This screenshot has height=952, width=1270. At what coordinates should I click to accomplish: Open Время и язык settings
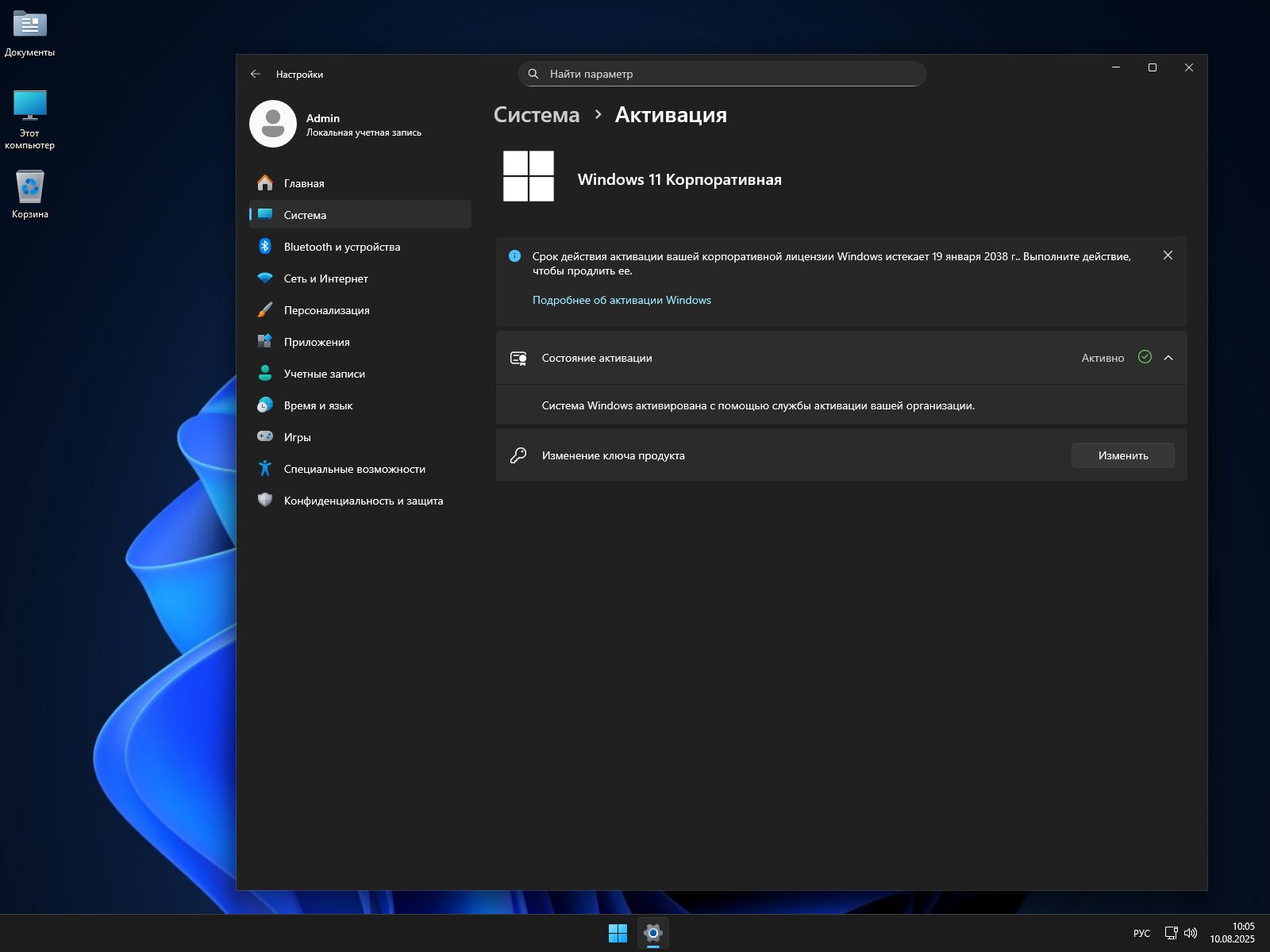pos(360,405)
